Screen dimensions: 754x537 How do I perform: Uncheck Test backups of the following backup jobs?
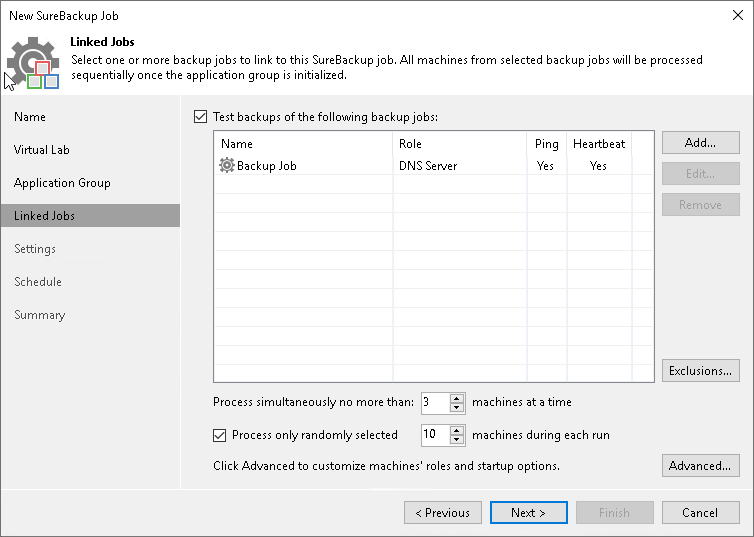pos(201,117)
